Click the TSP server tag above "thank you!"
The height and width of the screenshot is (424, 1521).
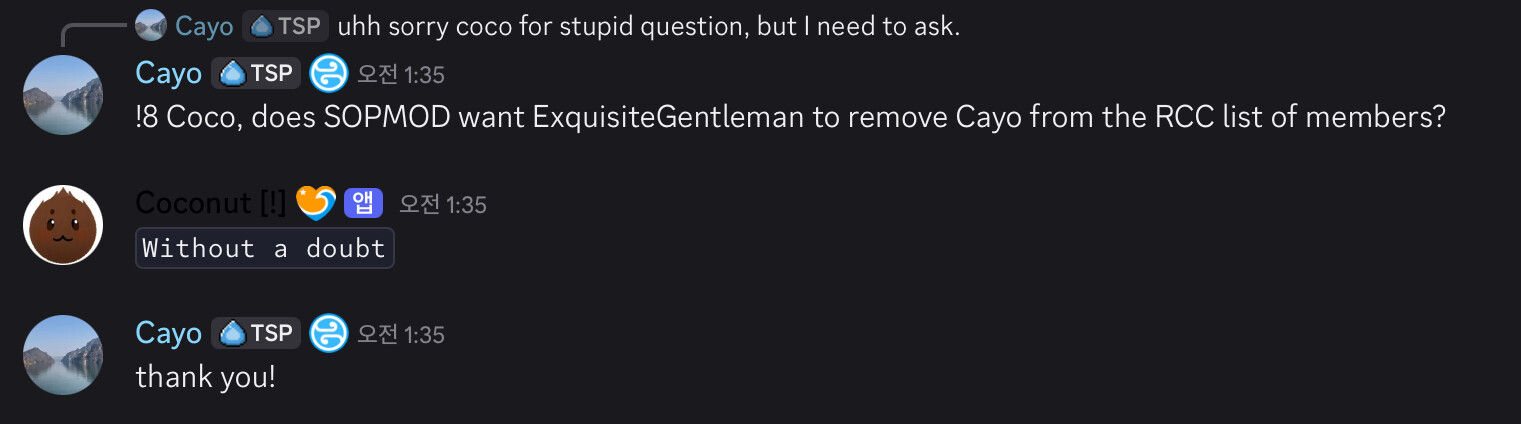coord(256,333)
